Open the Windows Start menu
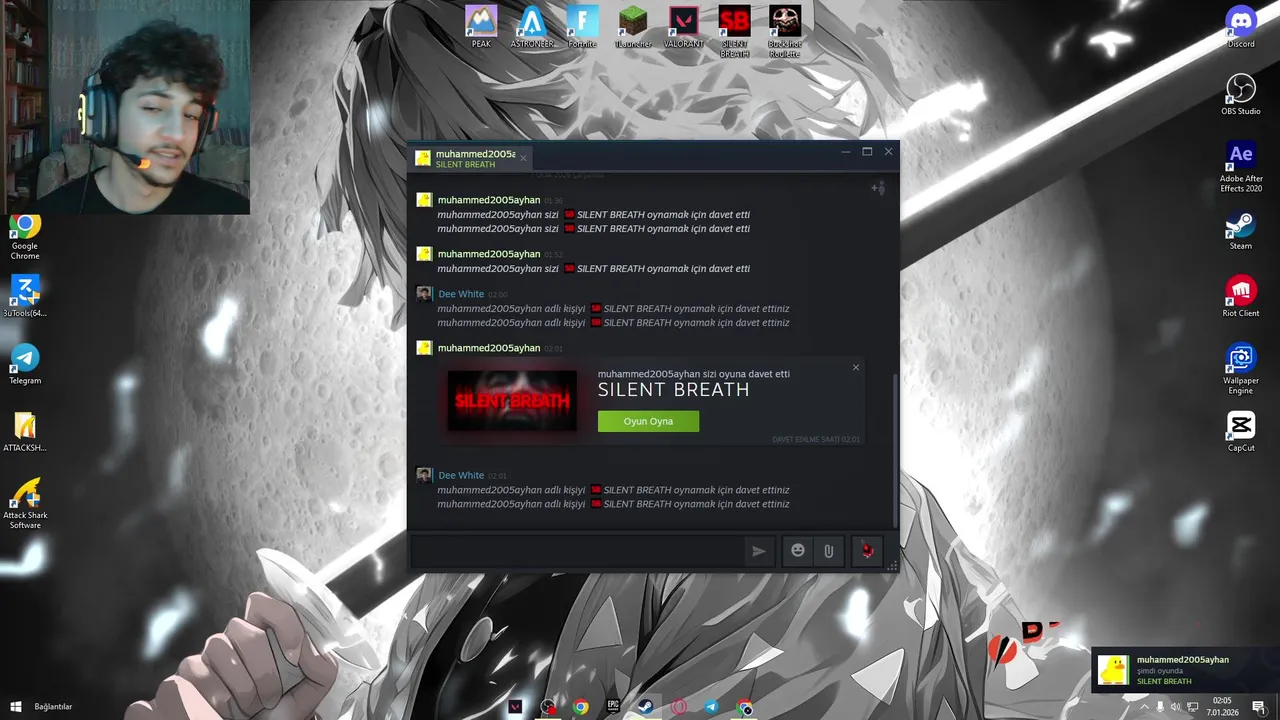Viewport: 1280px width, 720px height. click(x=15, y=707)
